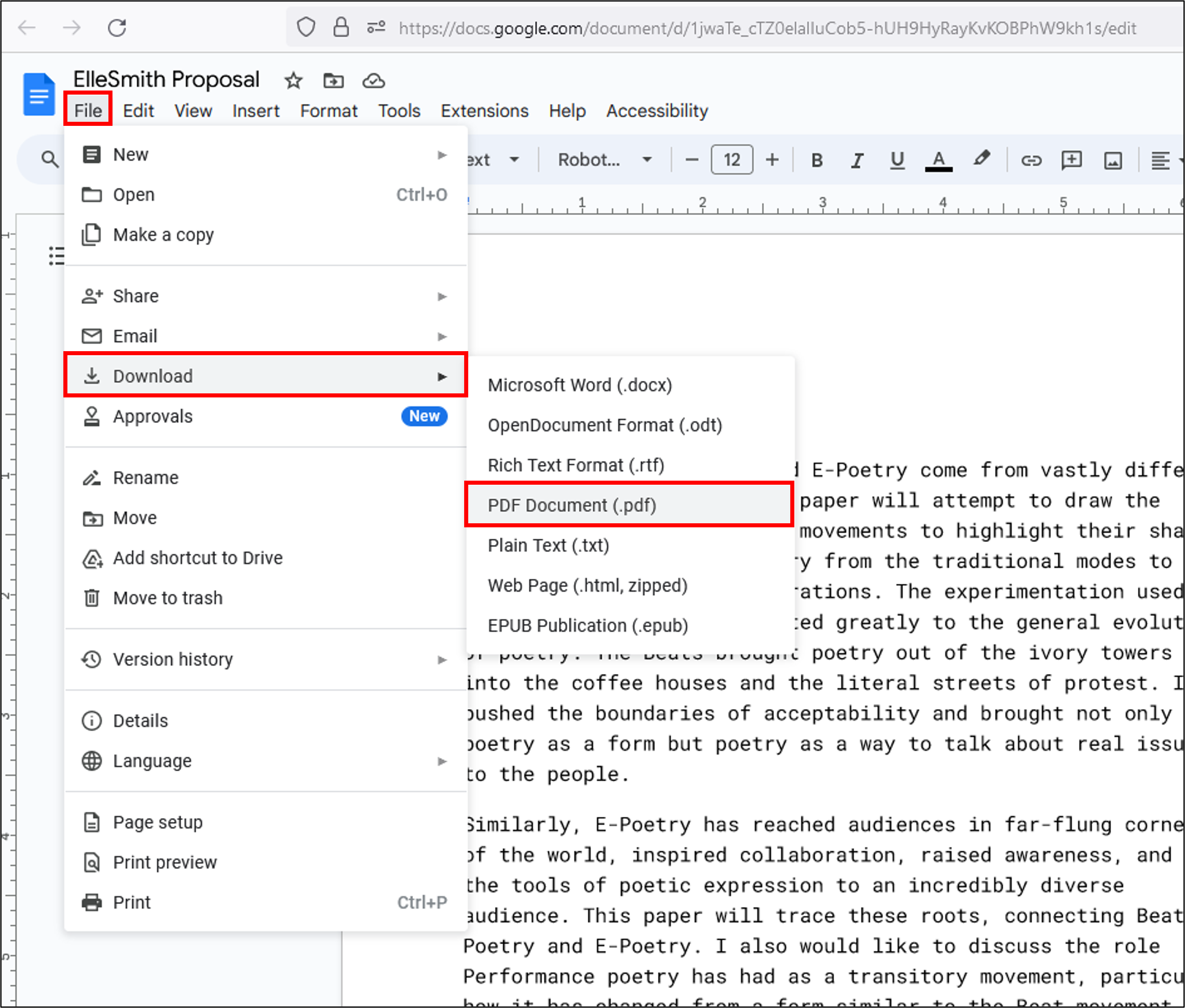This screenshot has width=1185, height=1008.
Task: Choose Make a copy from File menu
Action: click(164, 235)
